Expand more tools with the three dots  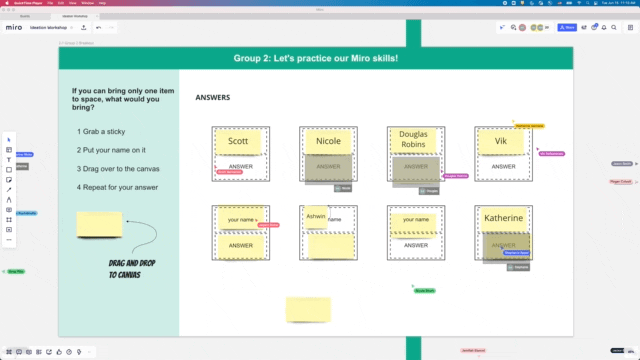click(x=9, y=240)
